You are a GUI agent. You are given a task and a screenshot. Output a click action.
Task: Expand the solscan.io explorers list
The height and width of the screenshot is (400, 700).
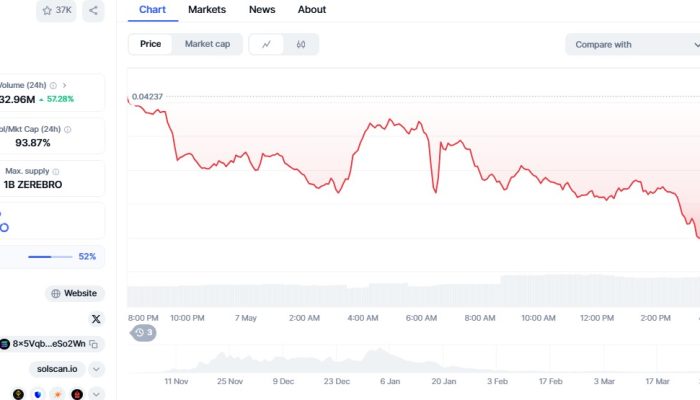96,369
